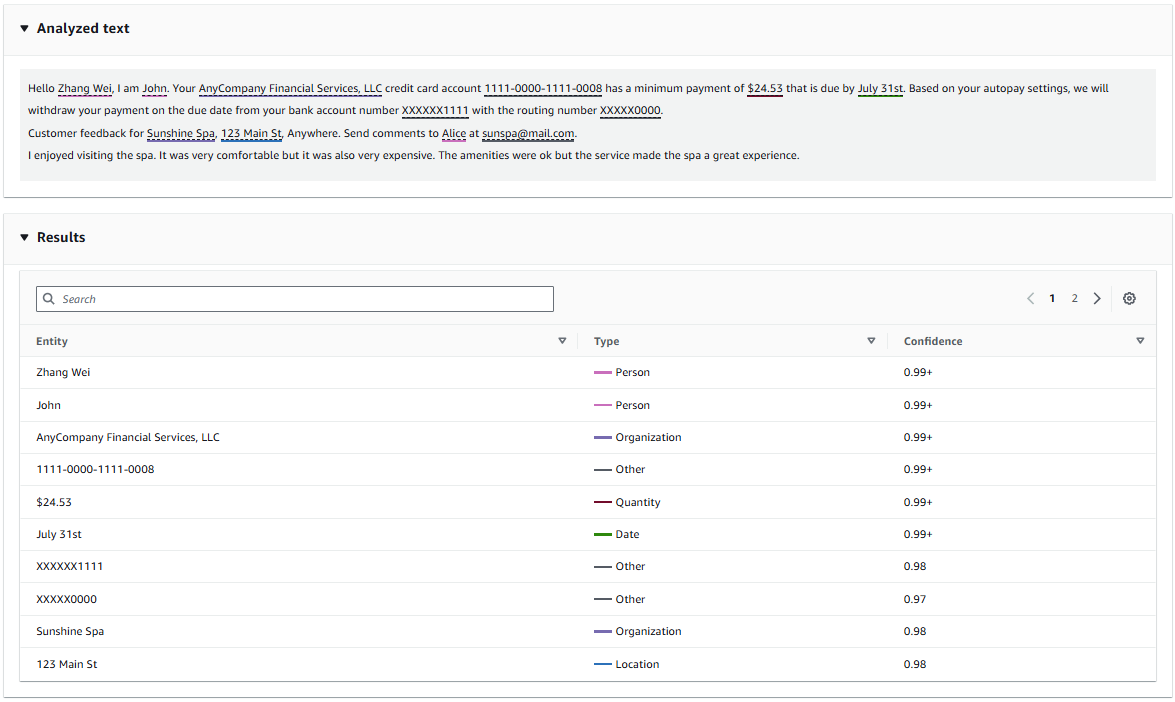This screenshot has height=702, width=1175.
Task: Click underlined 'Zhang Wei' in analyzed text
Action: (x=85, y=88)
